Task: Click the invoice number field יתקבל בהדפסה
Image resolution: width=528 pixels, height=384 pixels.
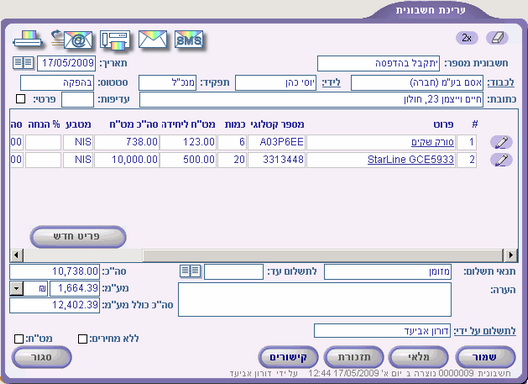Action: (378, 63)
